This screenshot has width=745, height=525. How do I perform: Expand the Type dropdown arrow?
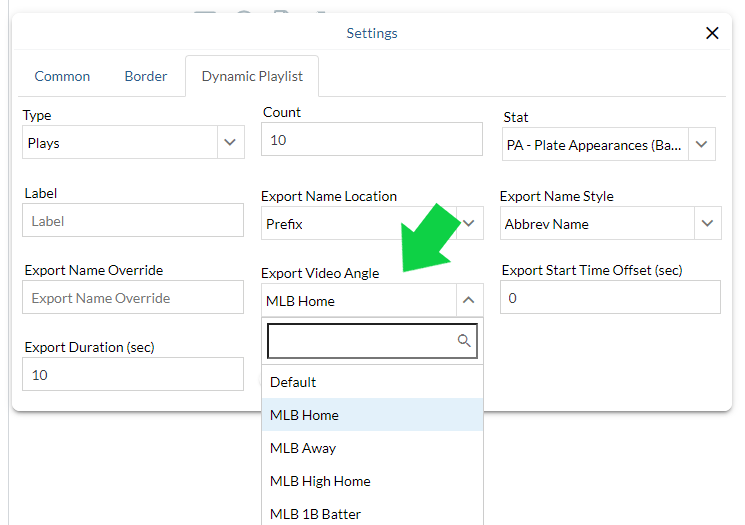[231, 143]
